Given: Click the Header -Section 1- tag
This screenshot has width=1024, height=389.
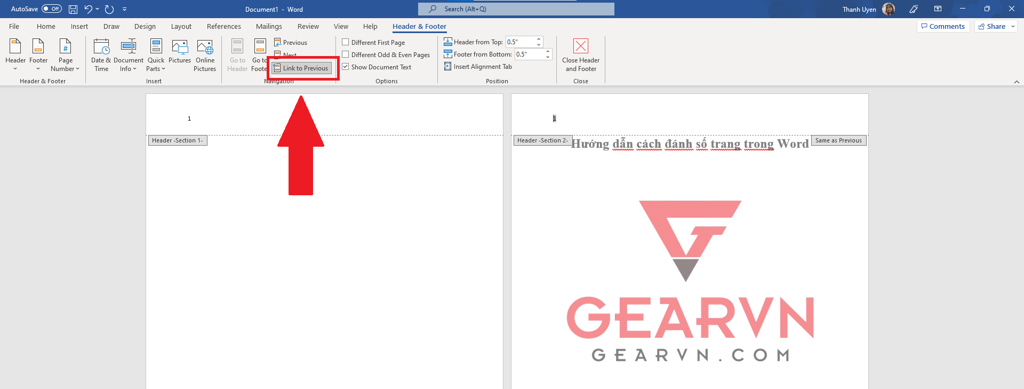Looking at the screenshot, I should coord(178,140).
